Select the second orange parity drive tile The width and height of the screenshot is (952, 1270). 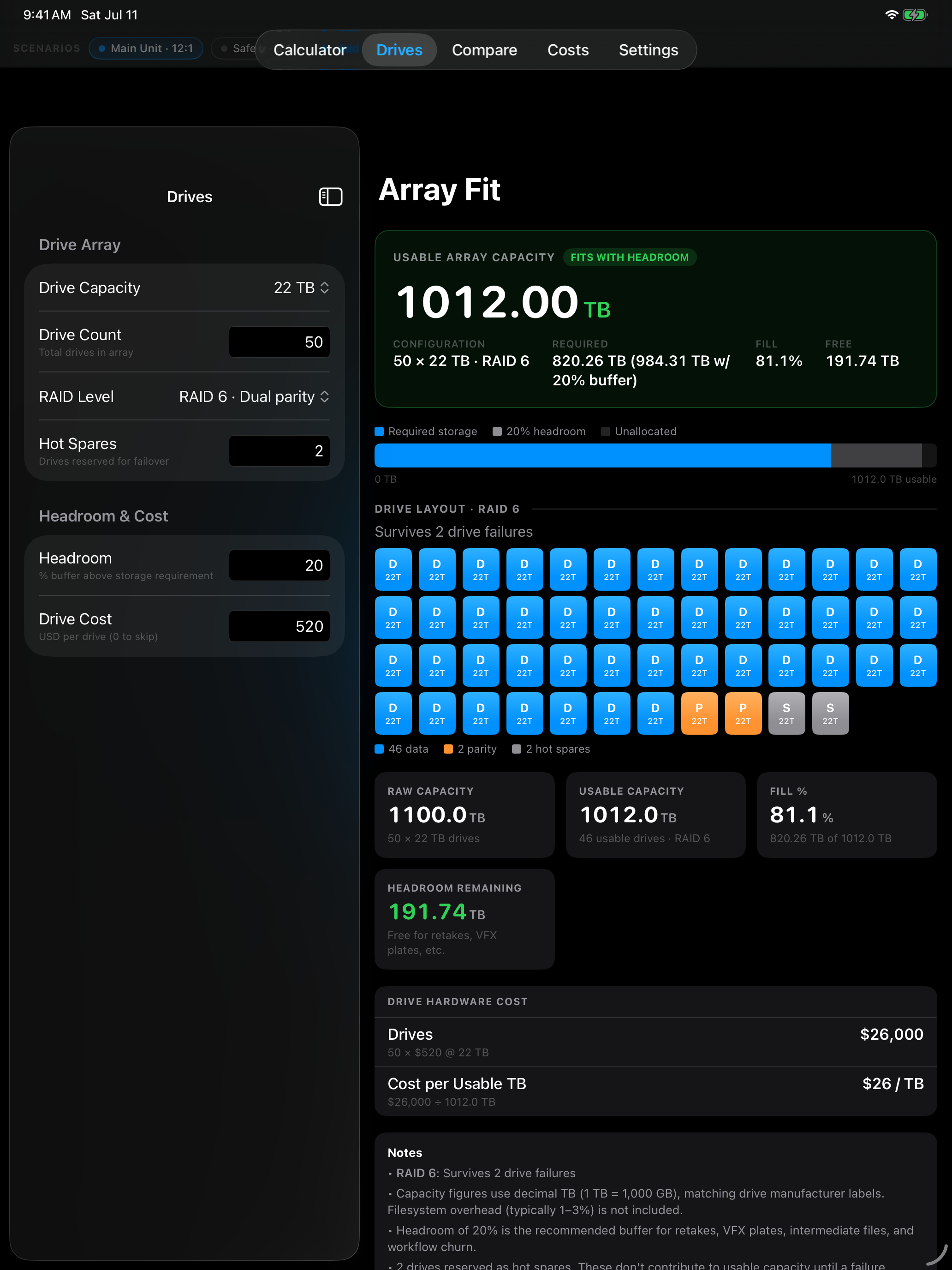(x=743, y=713)
